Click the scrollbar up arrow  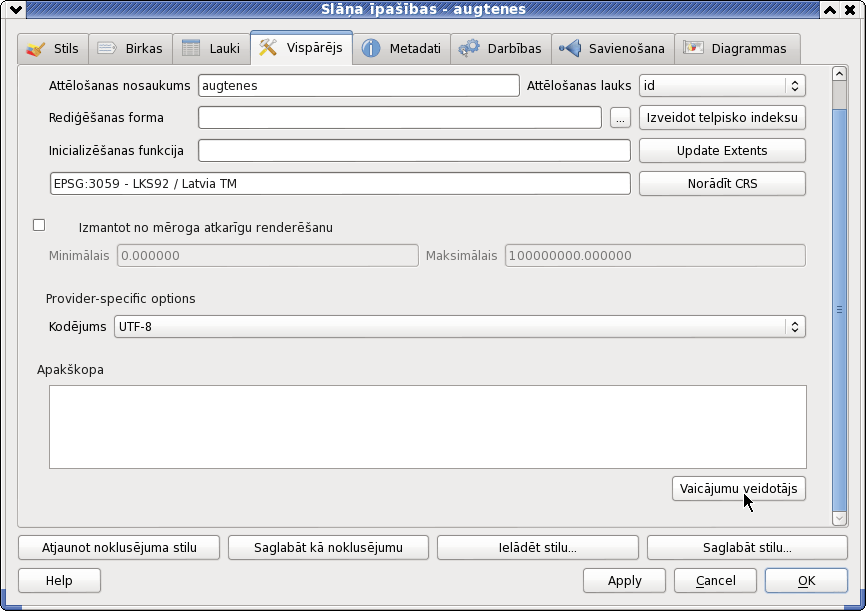pyautogui.click(x=839, y=73)
